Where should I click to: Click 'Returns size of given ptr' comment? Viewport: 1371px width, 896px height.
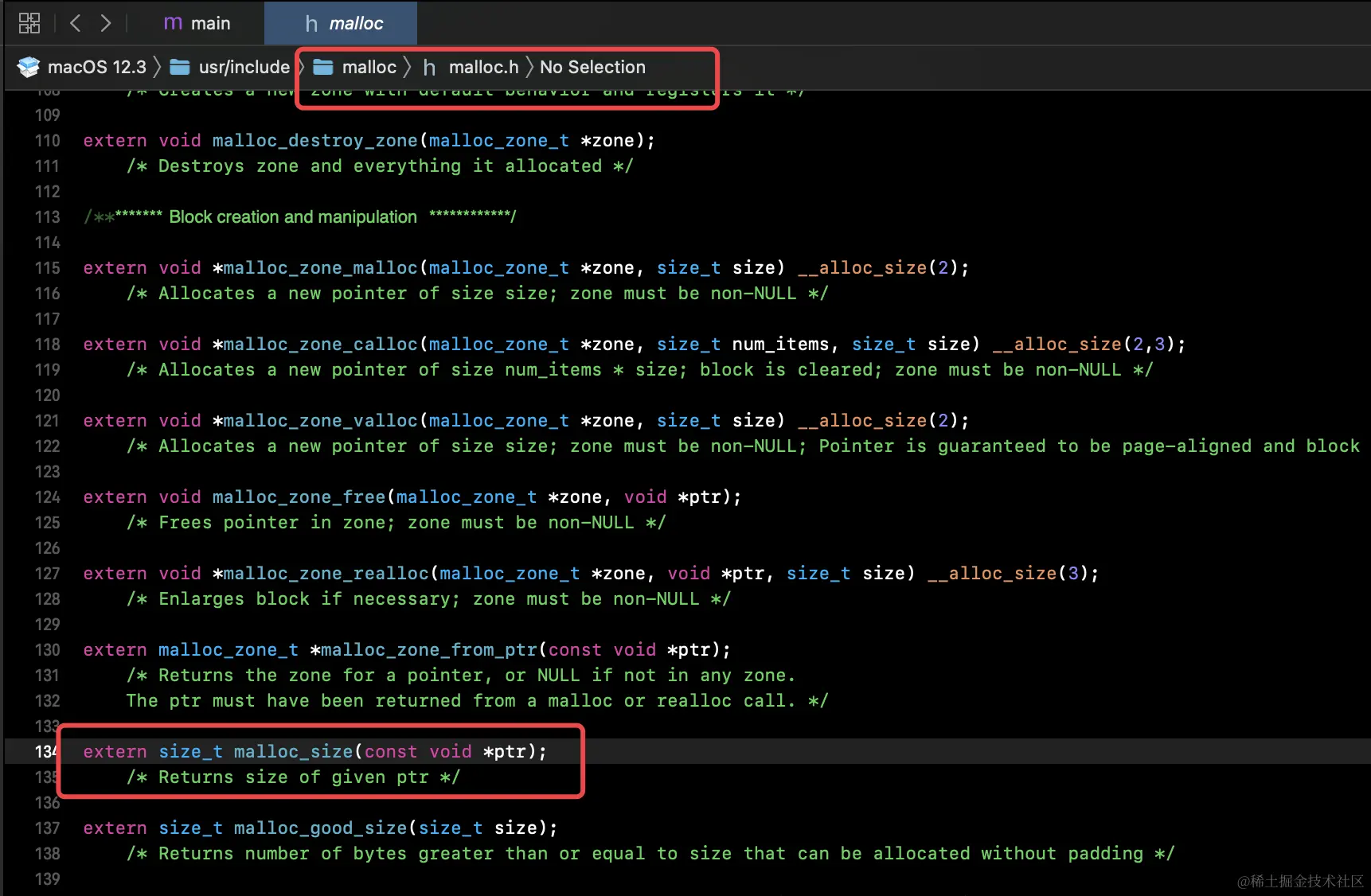pos(293,777)
